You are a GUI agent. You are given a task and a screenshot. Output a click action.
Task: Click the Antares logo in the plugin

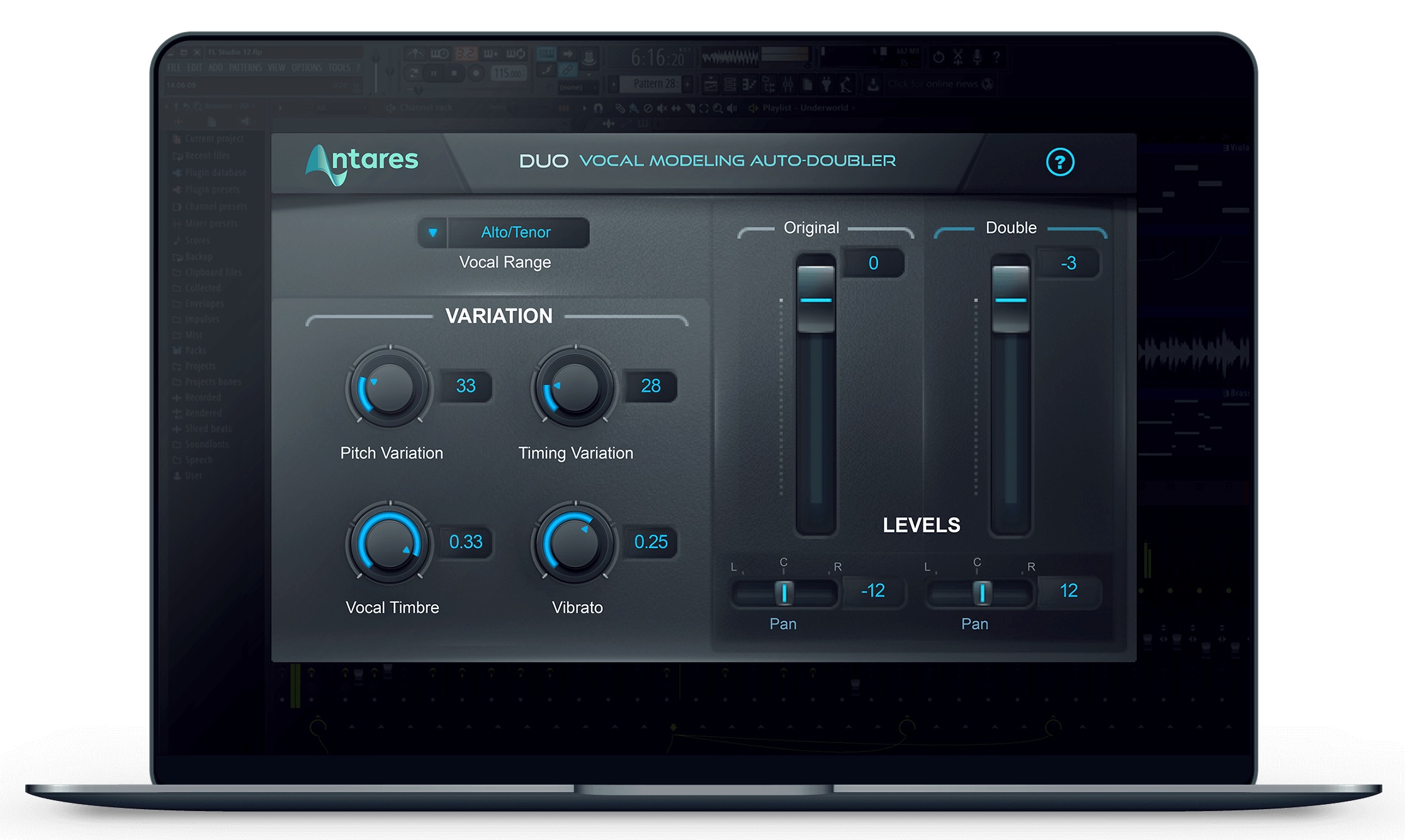point(361,164)
